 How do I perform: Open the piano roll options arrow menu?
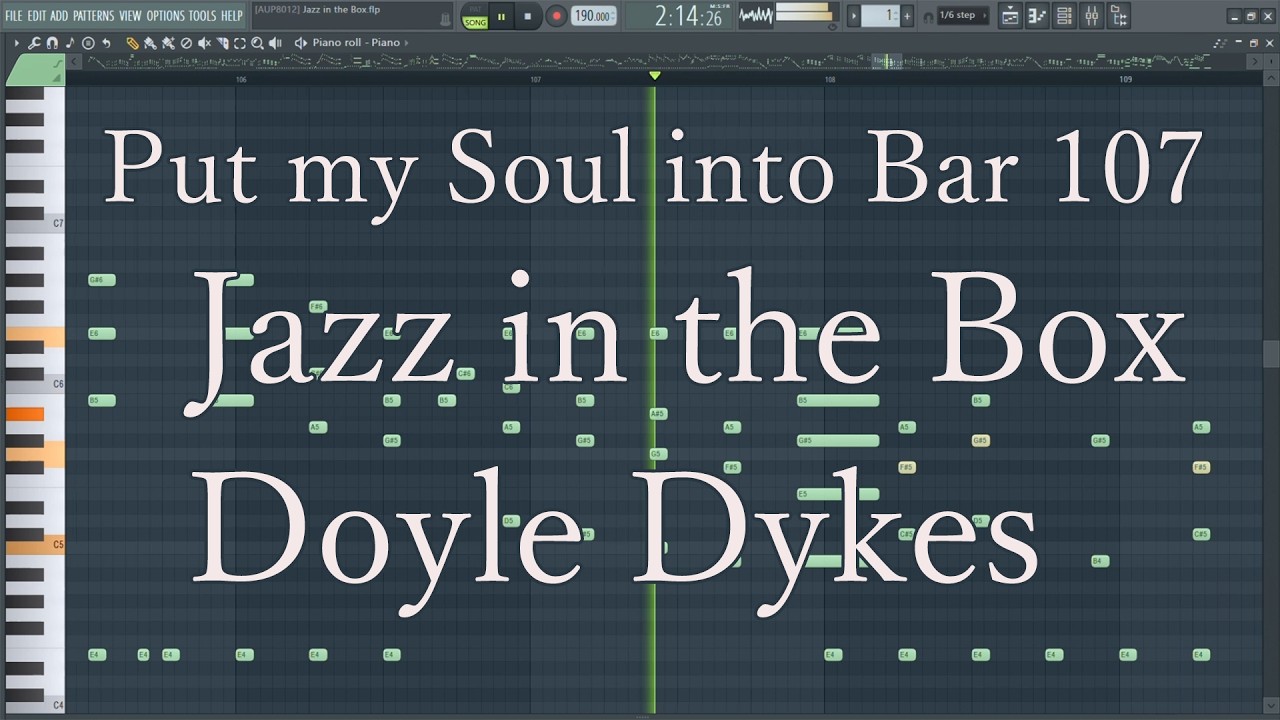pyautogui.click(x=17, y=43)
